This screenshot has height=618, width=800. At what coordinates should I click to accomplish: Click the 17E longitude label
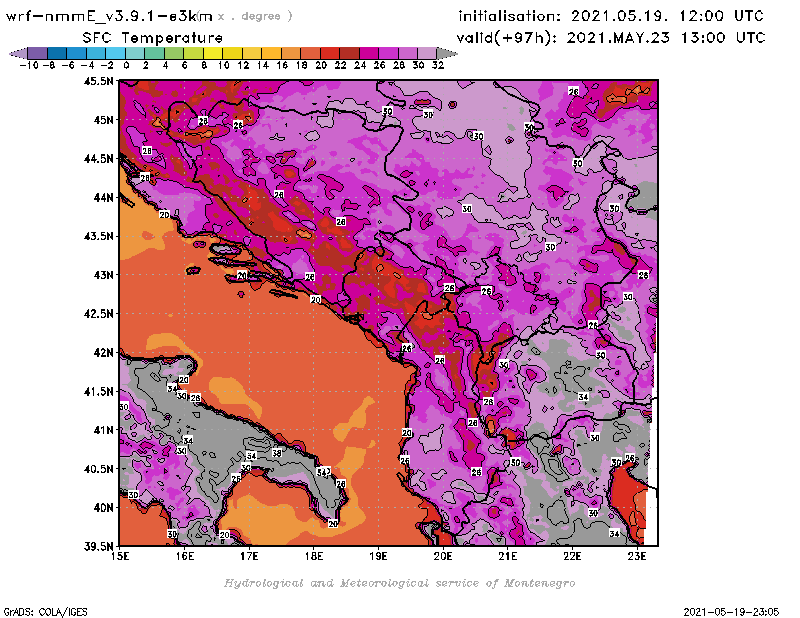(x=249, y=556)
